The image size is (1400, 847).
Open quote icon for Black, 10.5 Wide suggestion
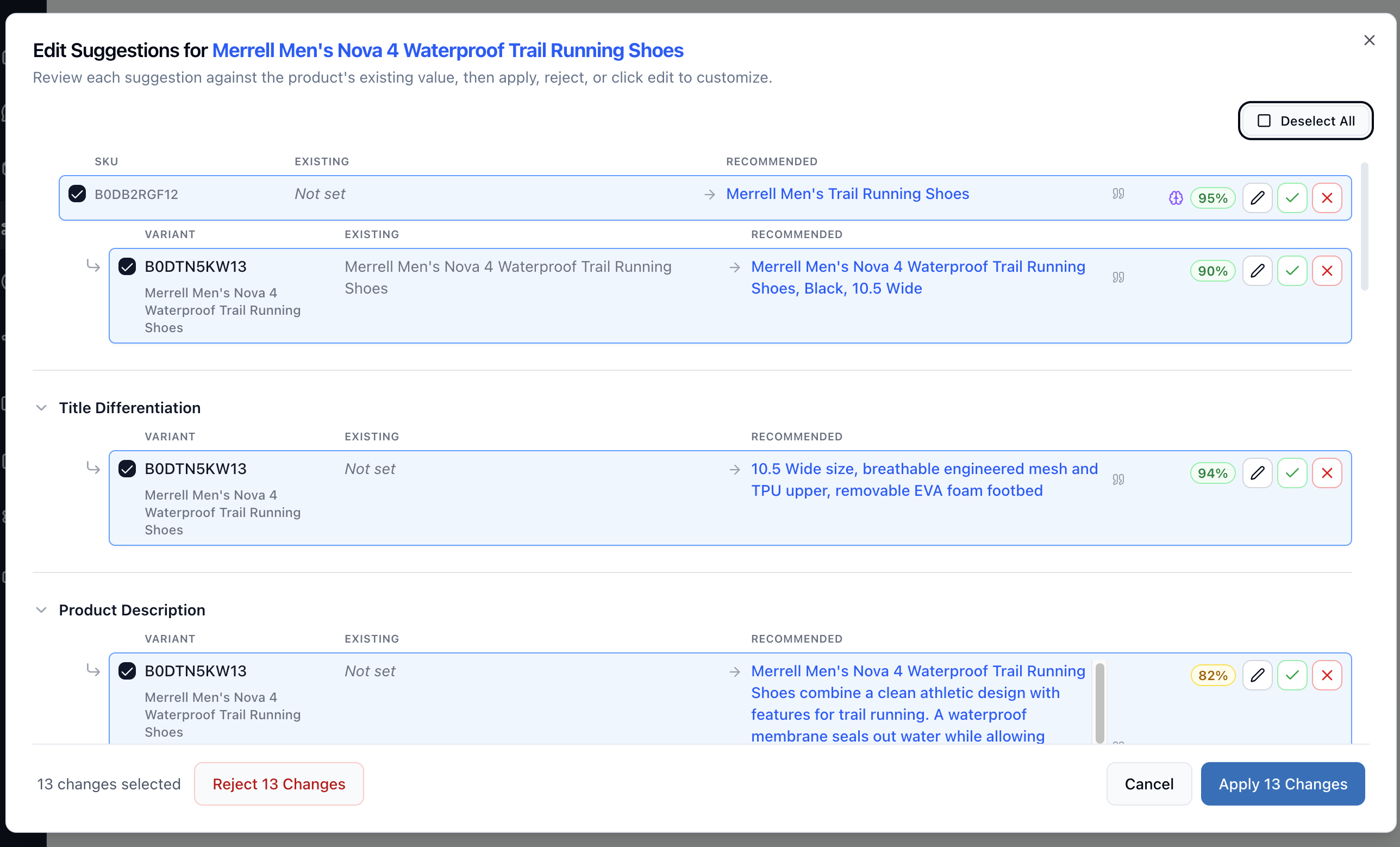coord(1118,277)
